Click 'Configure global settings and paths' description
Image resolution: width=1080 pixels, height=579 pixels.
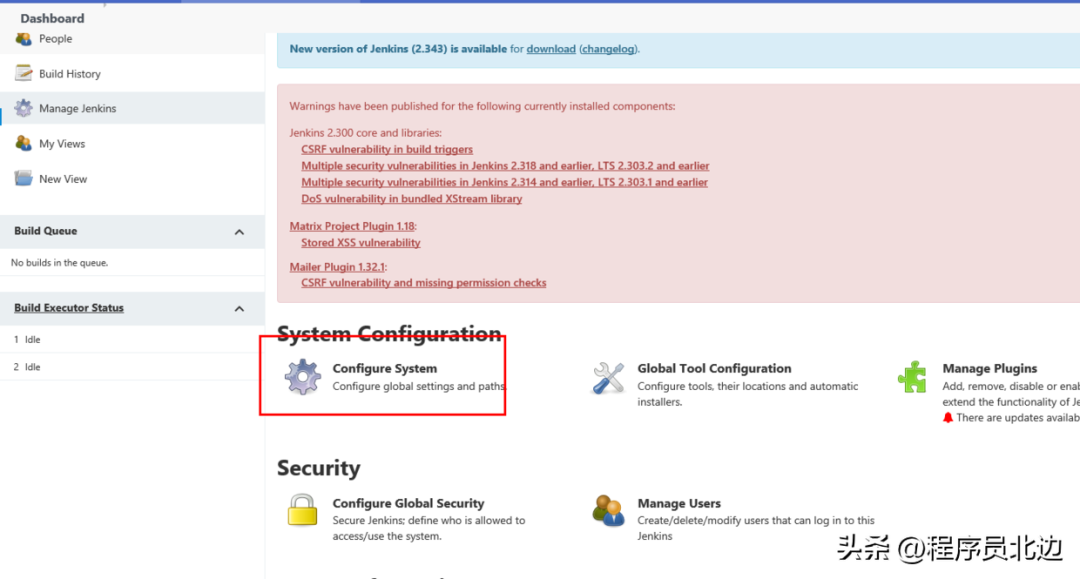[x=419, y=386]
